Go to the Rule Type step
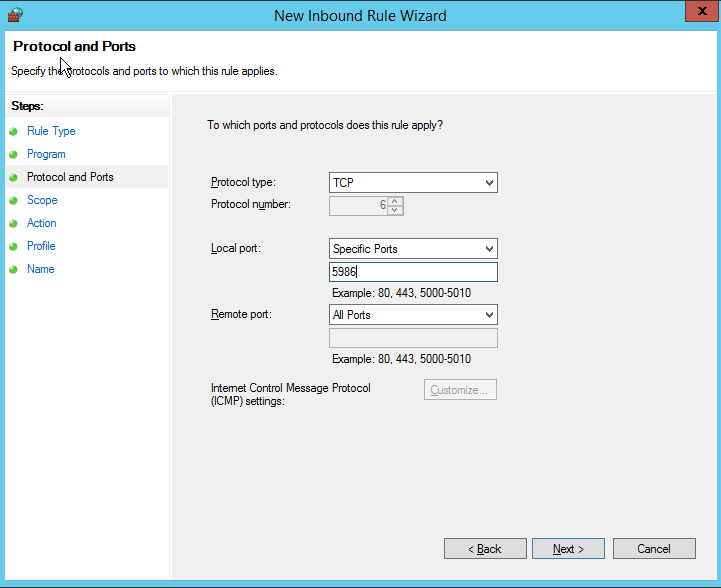 tap(51, 131)
